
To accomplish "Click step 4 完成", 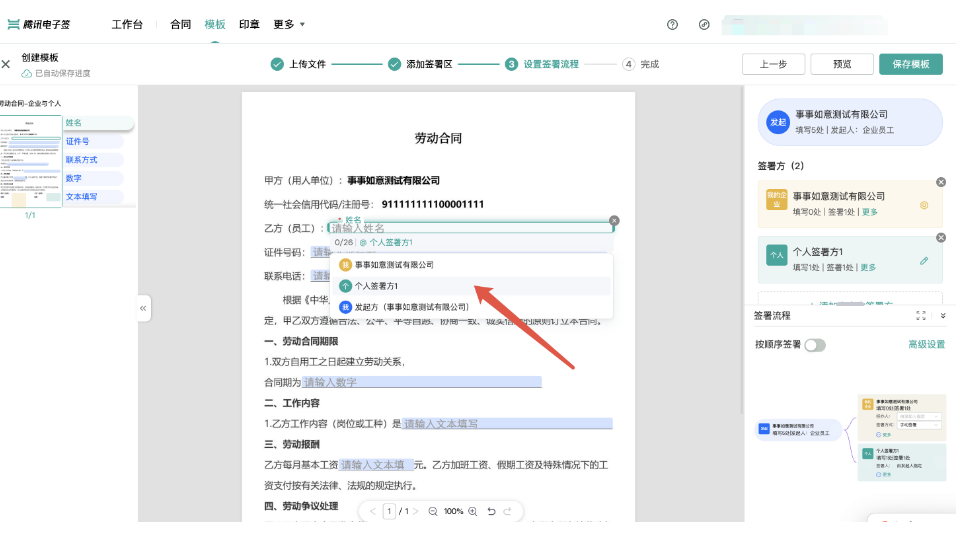I will click(x=640, y=64).
